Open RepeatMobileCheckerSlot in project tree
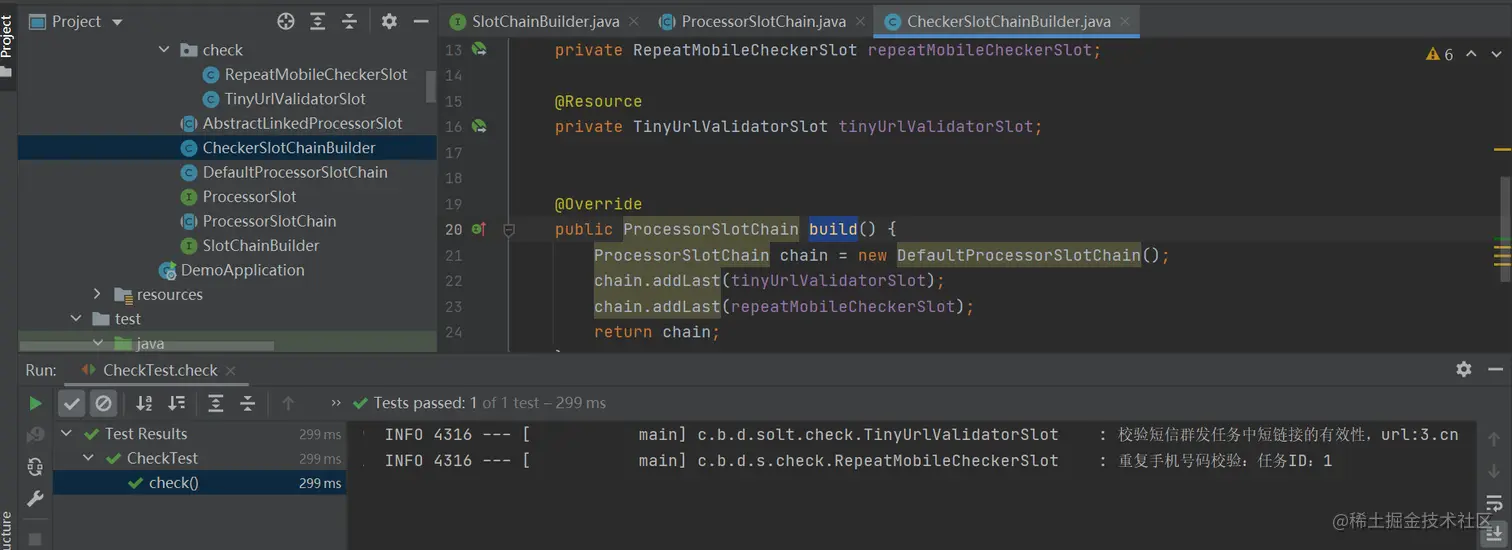This screenshot has width=1512, height=550. coord(316,74)
